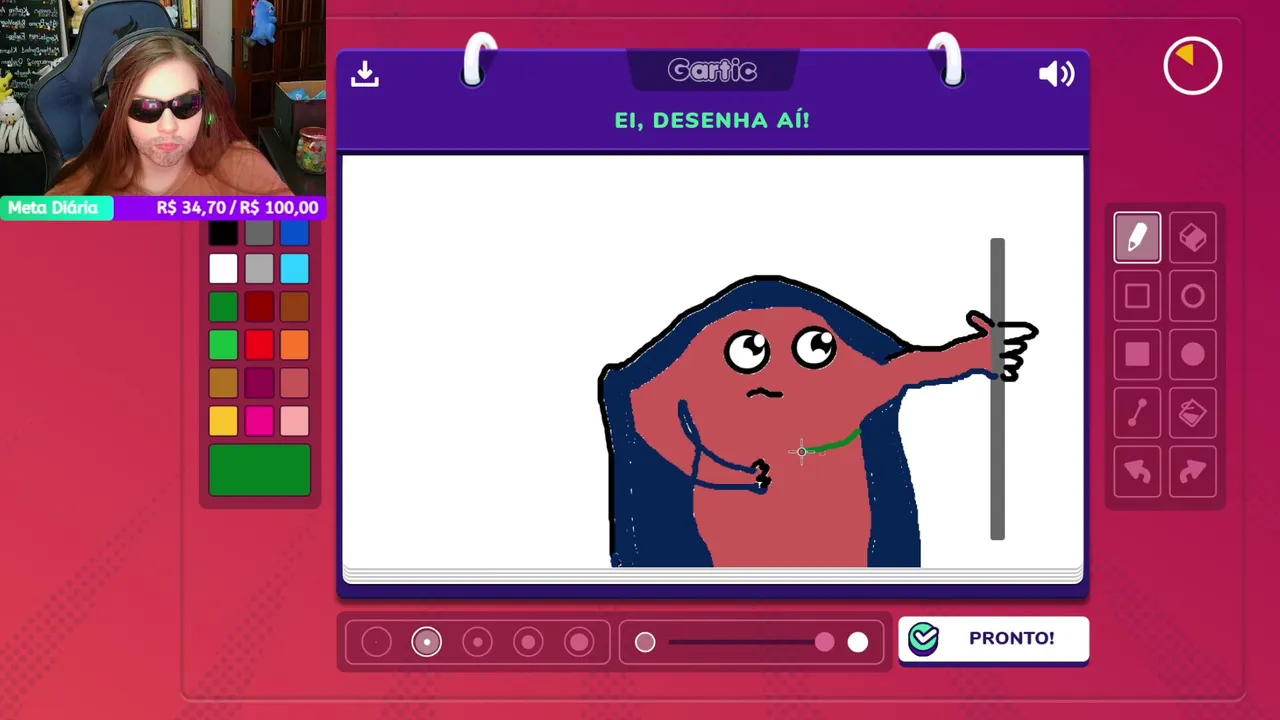Pick the white color swatch
The image size is (1280, 720).
click(223, 269)
